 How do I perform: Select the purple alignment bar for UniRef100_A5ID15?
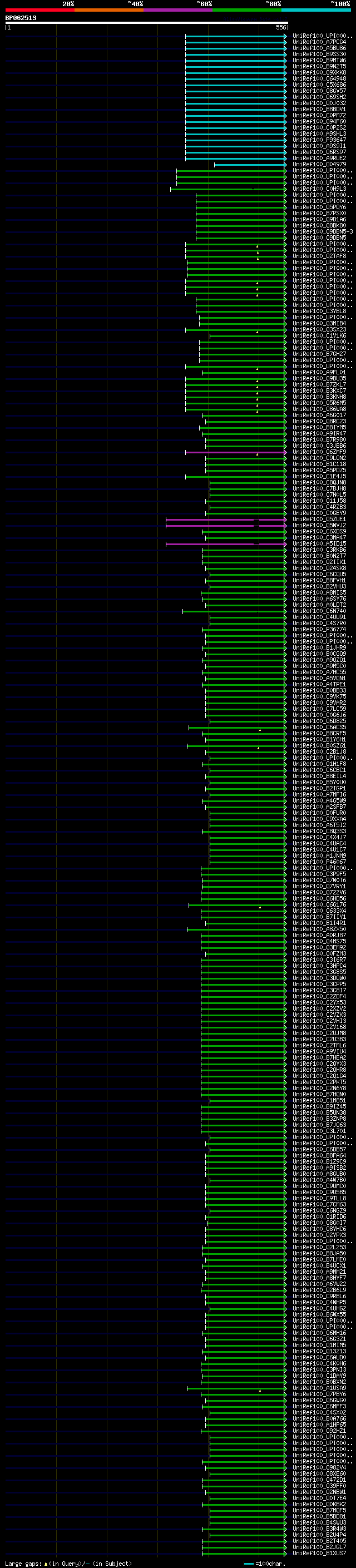[226, 544]
